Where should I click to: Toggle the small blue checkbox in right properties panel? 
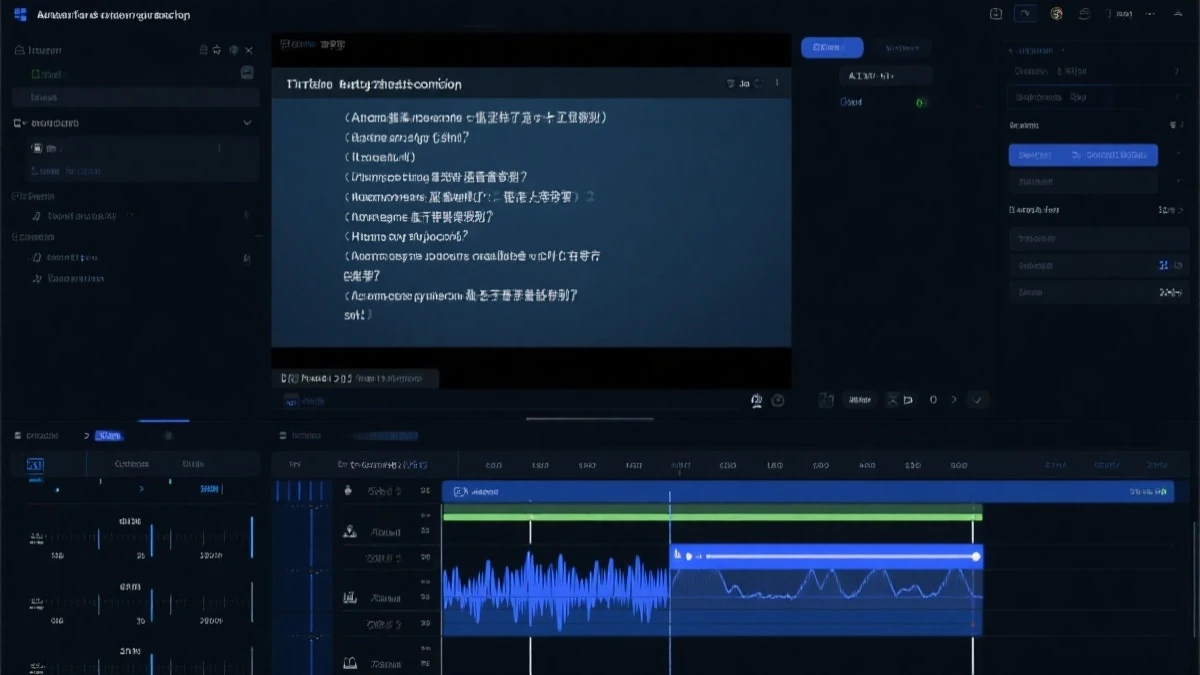point(1163,265)
